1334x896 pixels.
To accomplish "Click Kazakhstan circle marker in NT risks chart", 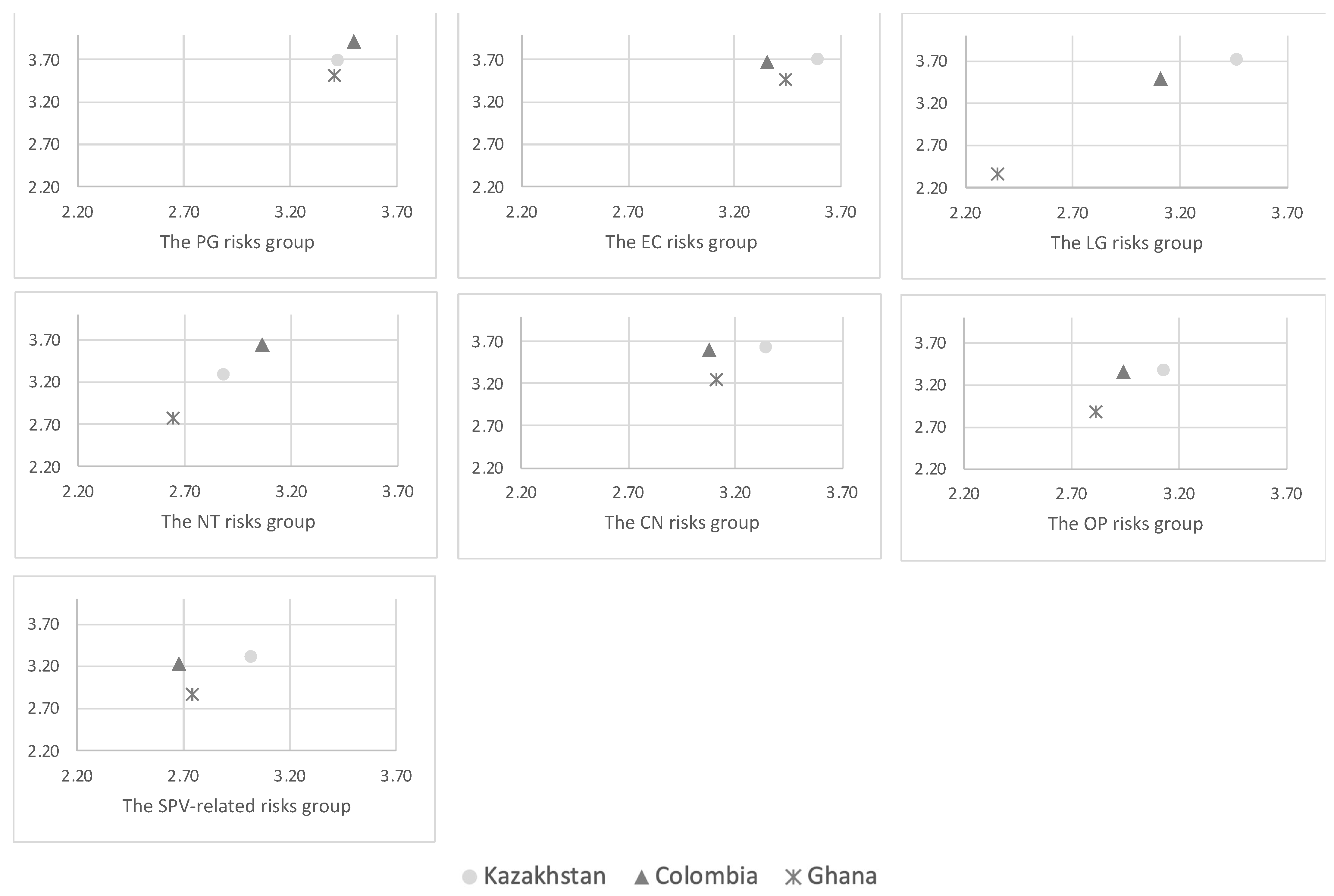I will pos(223,374).
